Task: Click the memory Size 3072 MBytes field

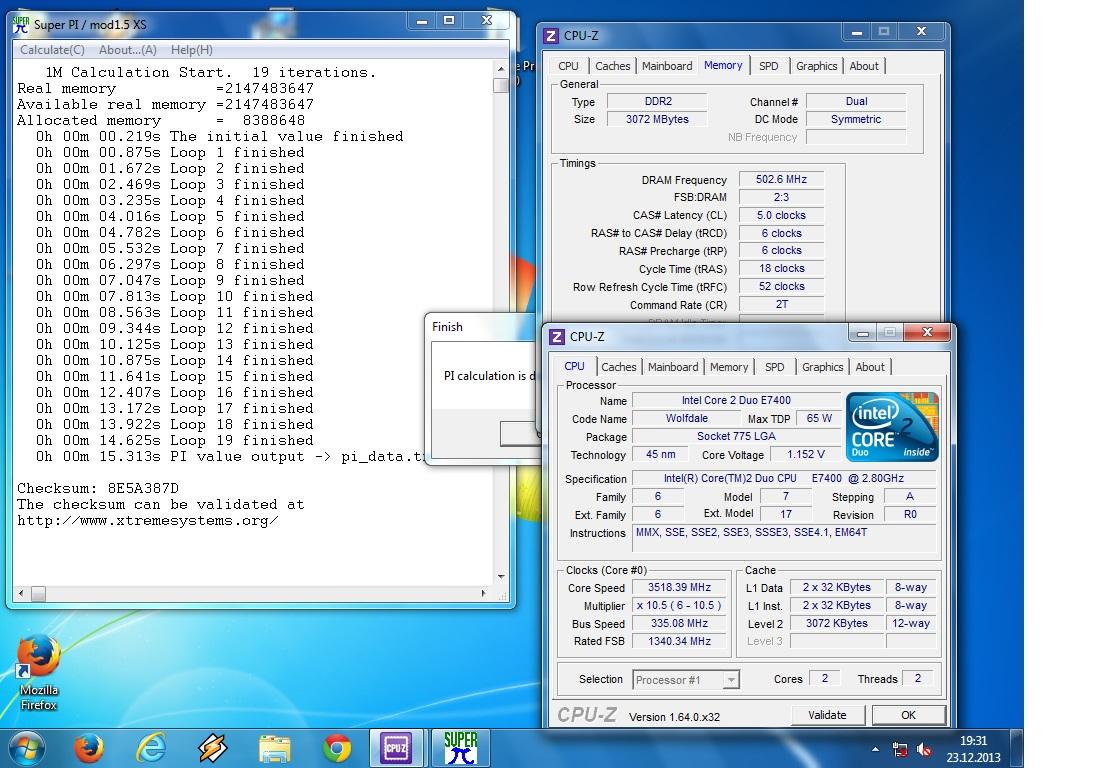Action: pyautogui.click(x=657, y=119)
